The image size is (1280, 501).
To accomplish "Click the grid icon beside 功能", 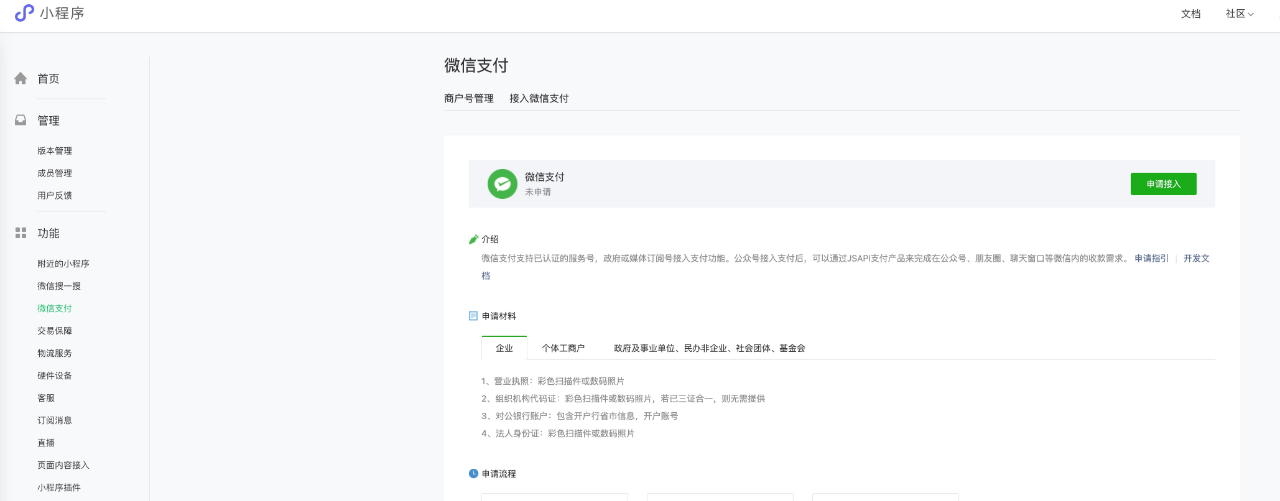I will (20, 233).
